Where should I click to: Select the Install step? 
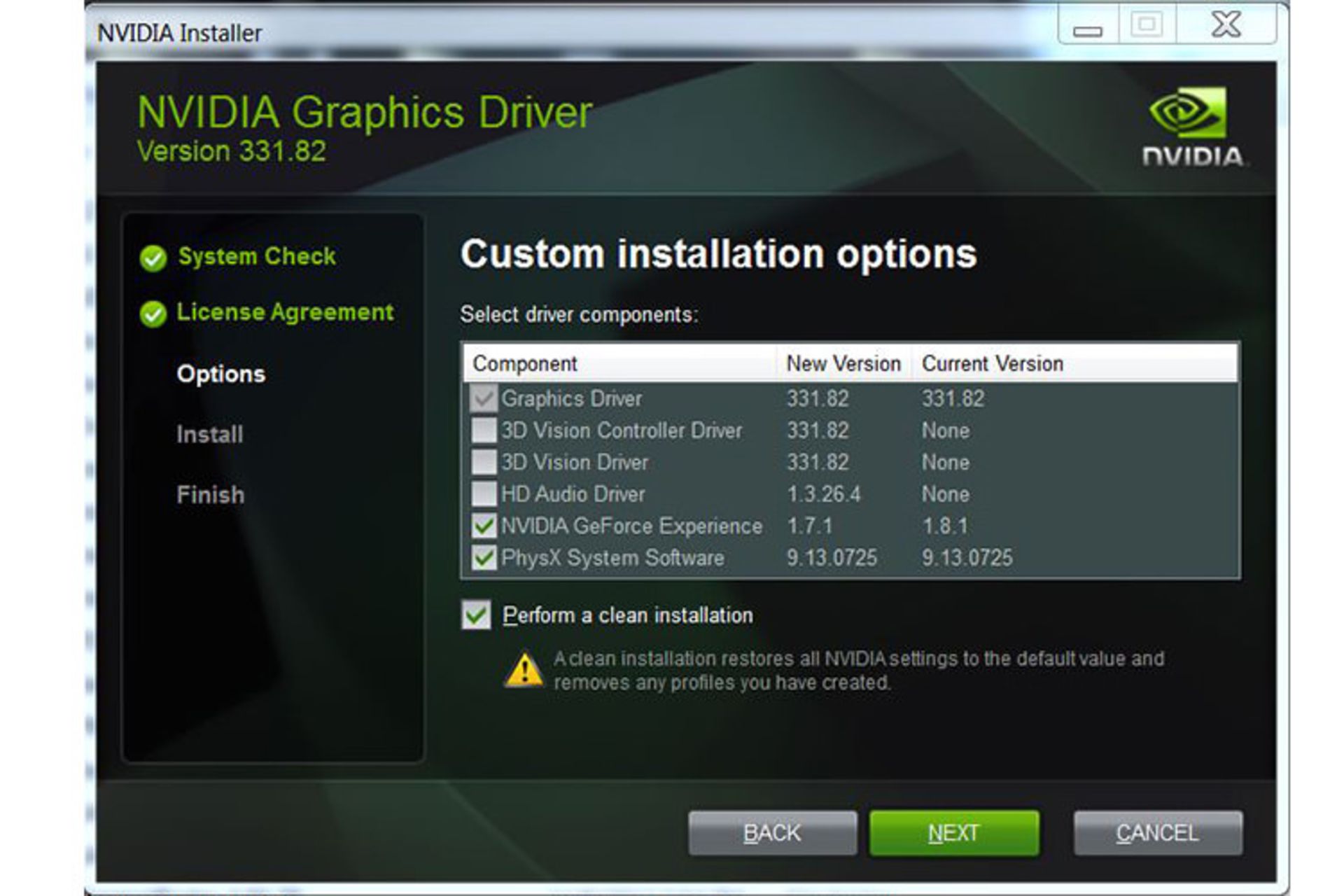pyautogui.click(x=210, y=435)
